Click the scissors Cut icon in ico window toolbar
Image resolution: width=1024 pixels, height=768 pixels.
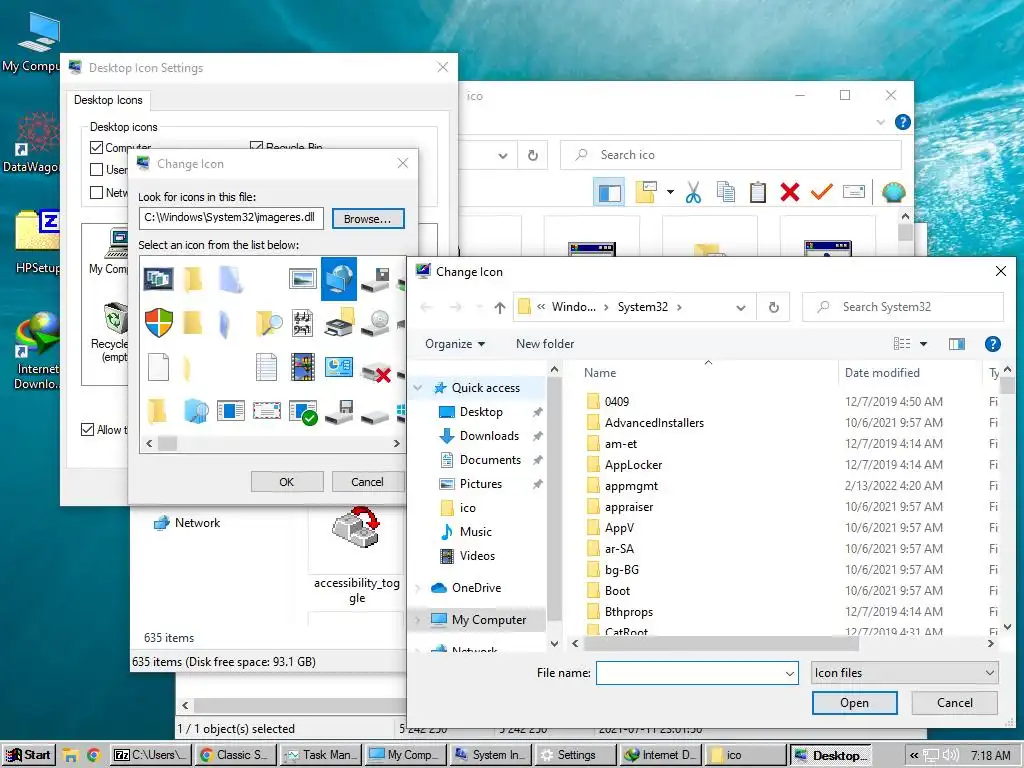tap(694, 192)
